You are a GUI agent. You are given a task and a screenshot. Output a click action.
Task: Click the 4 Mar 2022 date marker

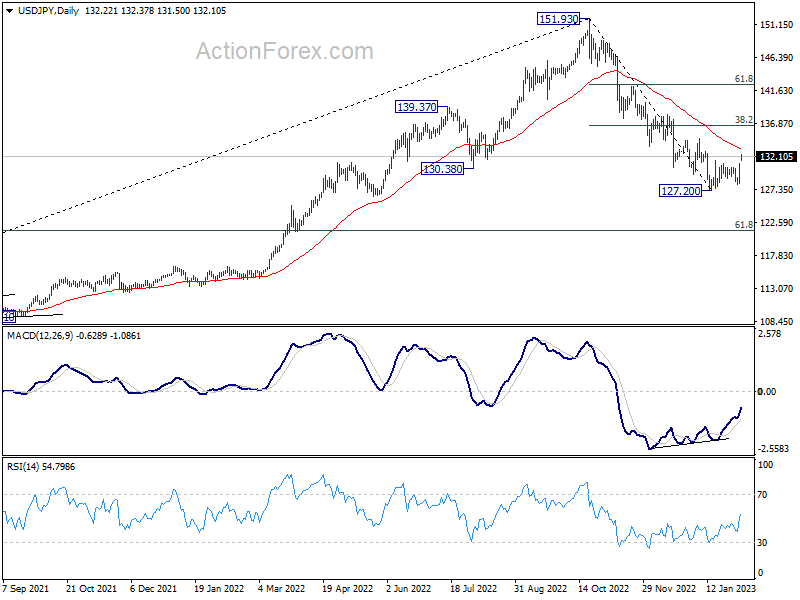click(282, 588)
